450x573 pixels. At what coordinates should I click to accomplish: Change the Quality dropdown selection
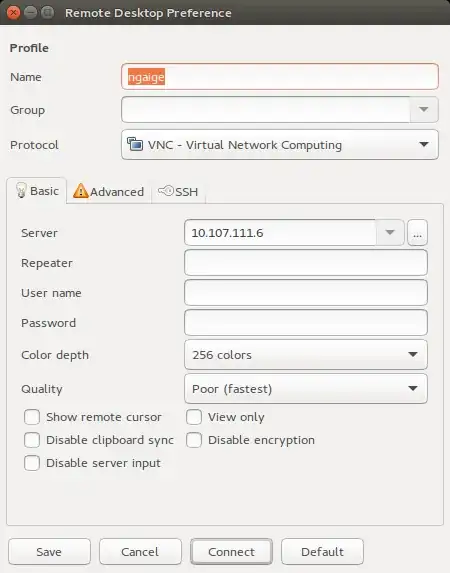point(306,388)
